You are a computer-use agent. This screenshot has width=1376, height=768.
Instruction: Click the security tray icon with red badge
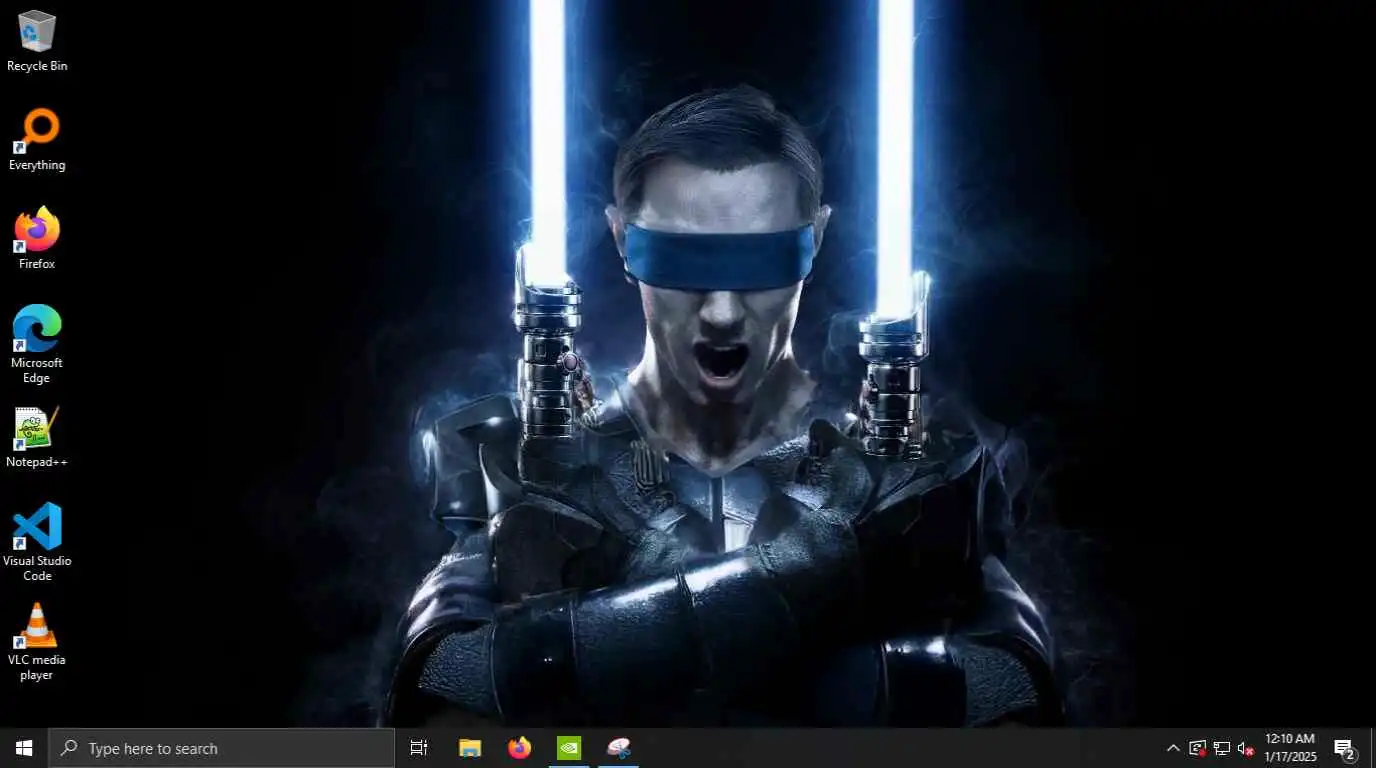[1198, 748]
